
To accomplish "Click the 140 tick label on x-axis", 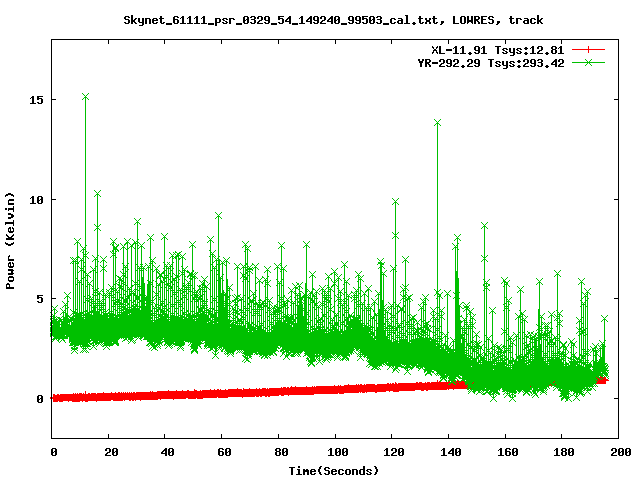I will tap(449, 452).
